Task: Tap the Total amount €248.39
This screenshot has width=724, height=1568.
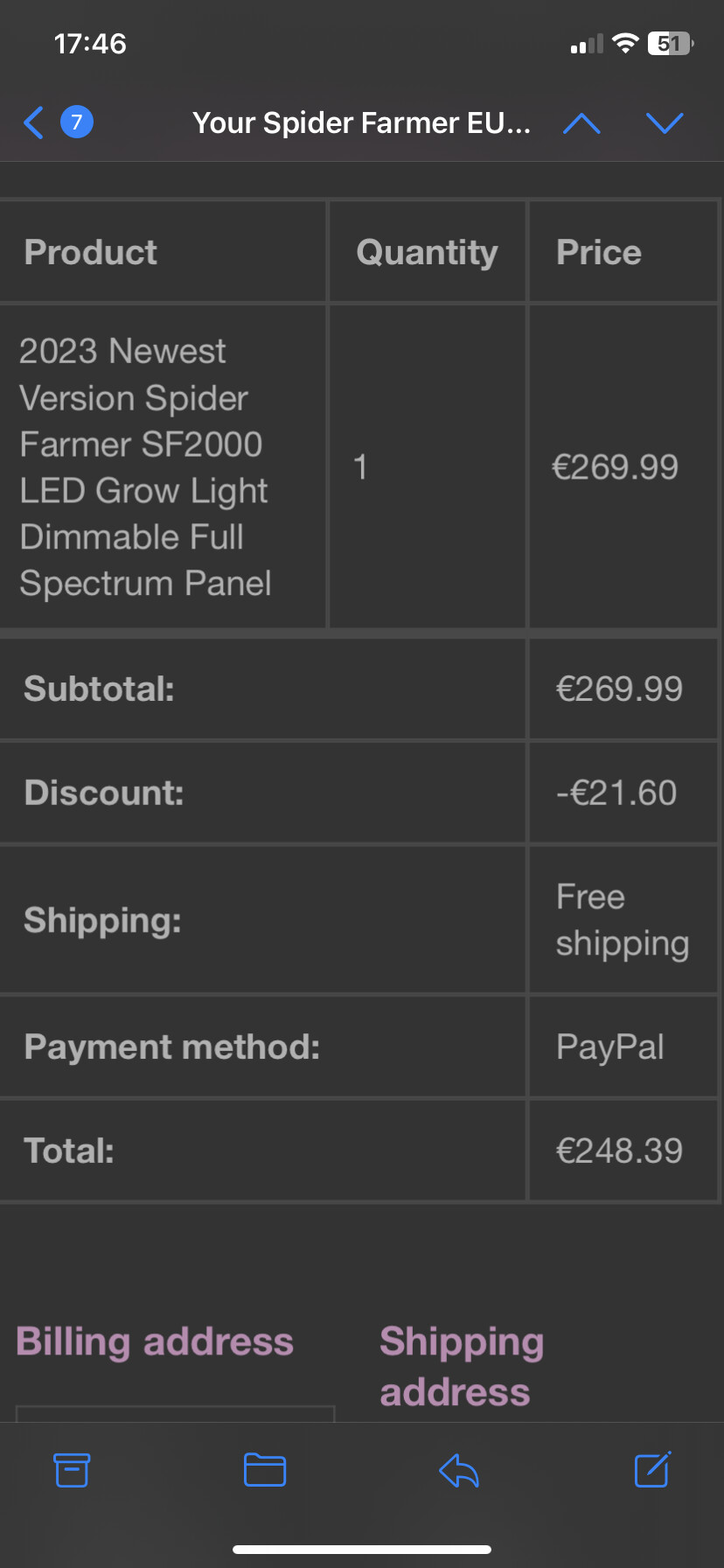Action: click(x=619, y=1151)
